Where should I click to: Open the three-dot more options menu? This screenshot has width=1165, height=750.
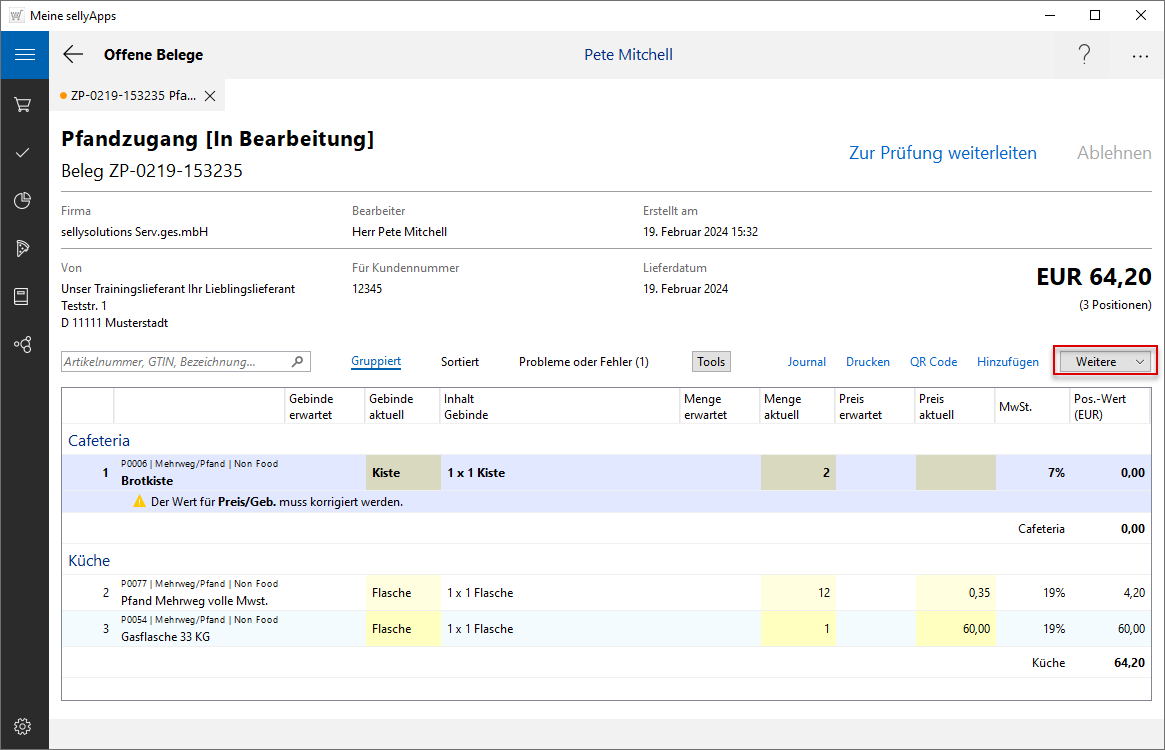click(1140, 56)
